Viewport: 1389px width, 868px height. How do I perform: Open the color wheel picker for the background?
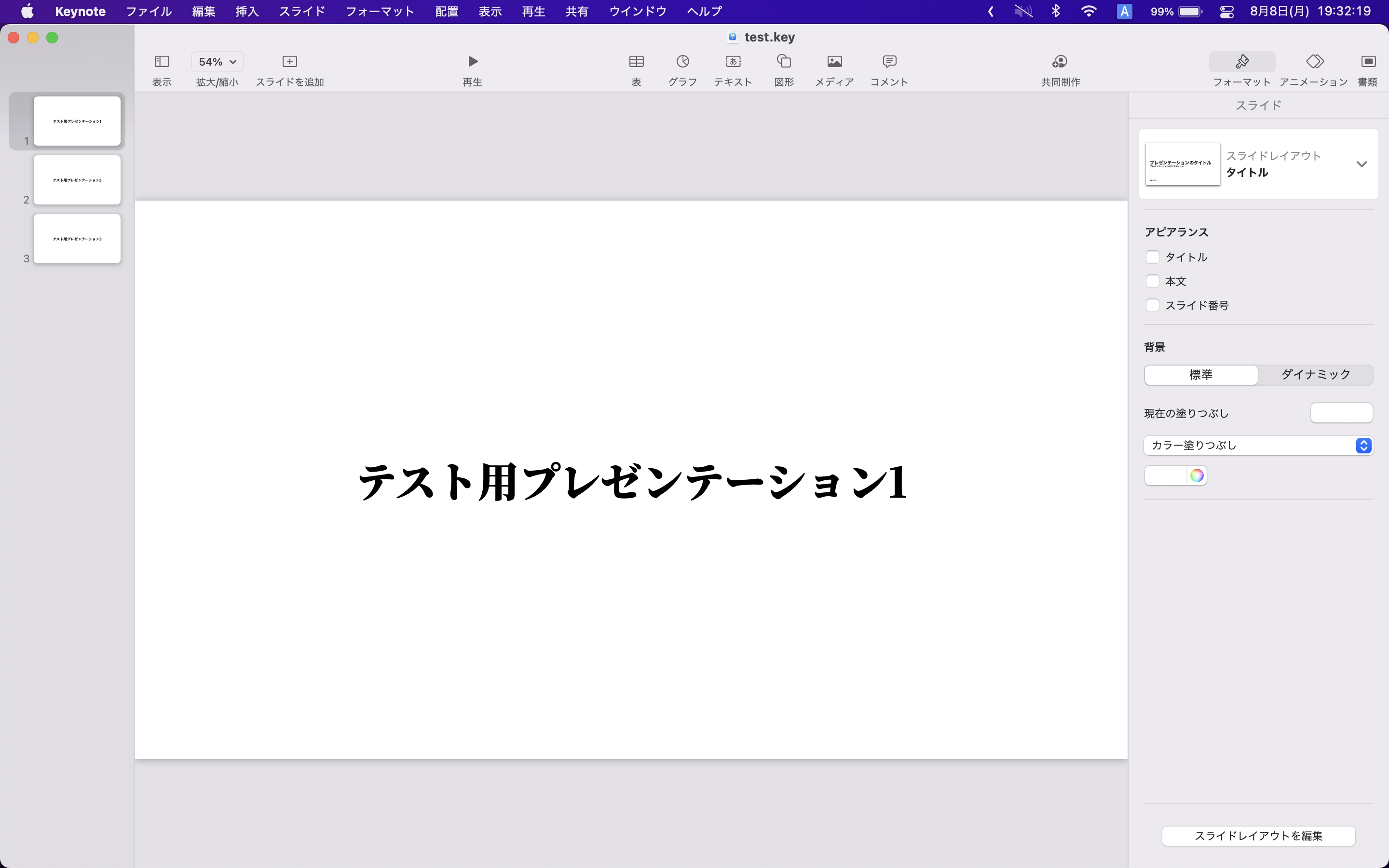pos(1197,476)
